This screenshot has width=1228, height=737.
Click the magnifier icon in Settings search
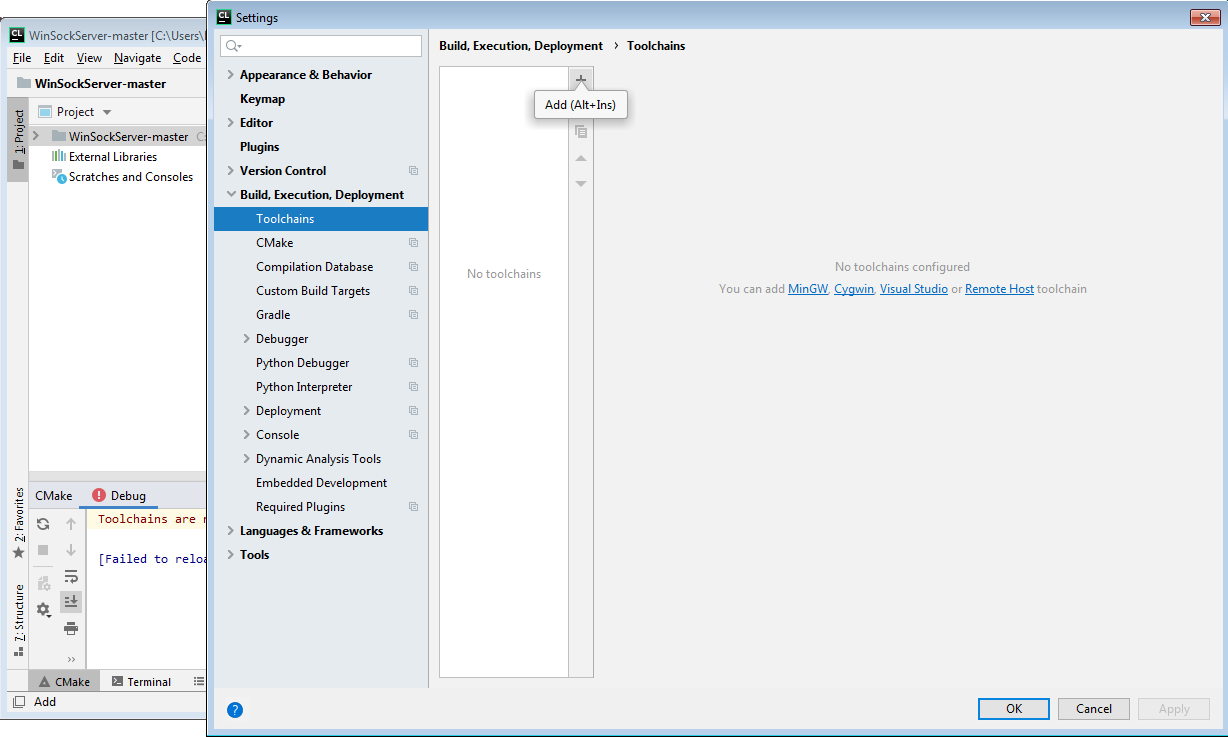[x=233, y=46]
